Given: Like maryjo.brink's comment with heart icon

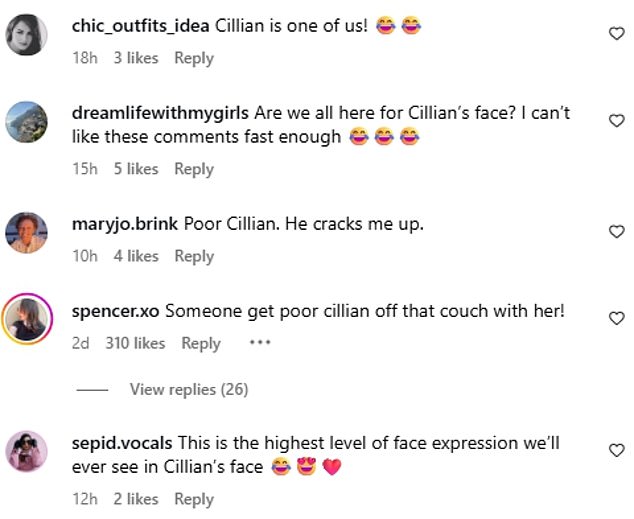Looking at the screenshot, I should tap(617, 232).
